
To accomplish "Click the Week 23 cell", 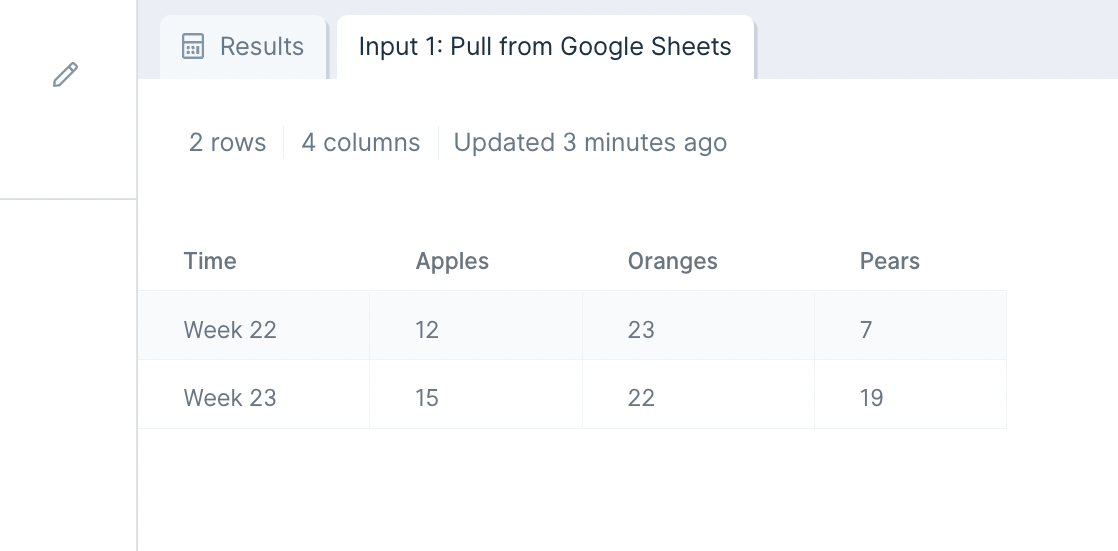I will point(254,394).
